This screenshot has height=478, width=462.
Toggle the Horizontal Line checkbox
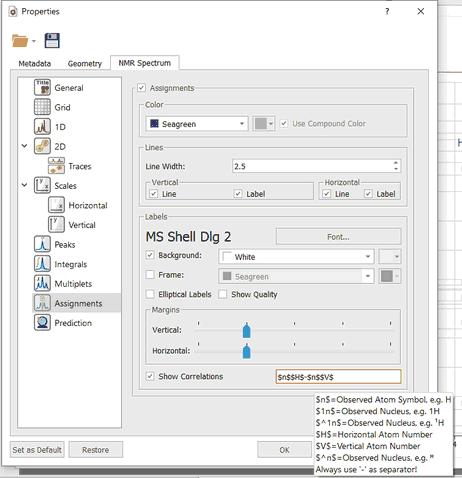[326, 194]
